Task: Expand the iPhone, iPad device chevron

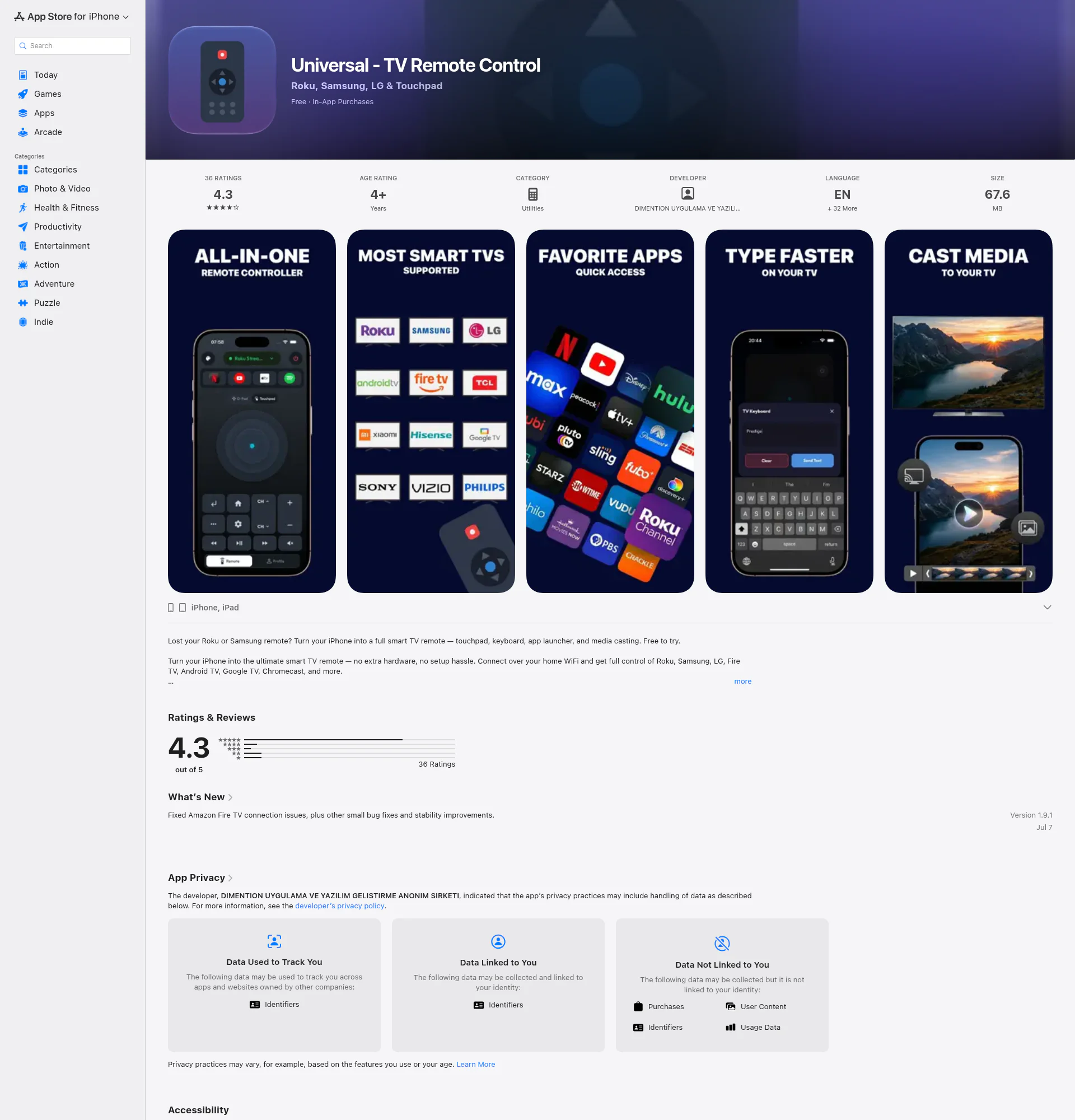Action: point(1047,608)
